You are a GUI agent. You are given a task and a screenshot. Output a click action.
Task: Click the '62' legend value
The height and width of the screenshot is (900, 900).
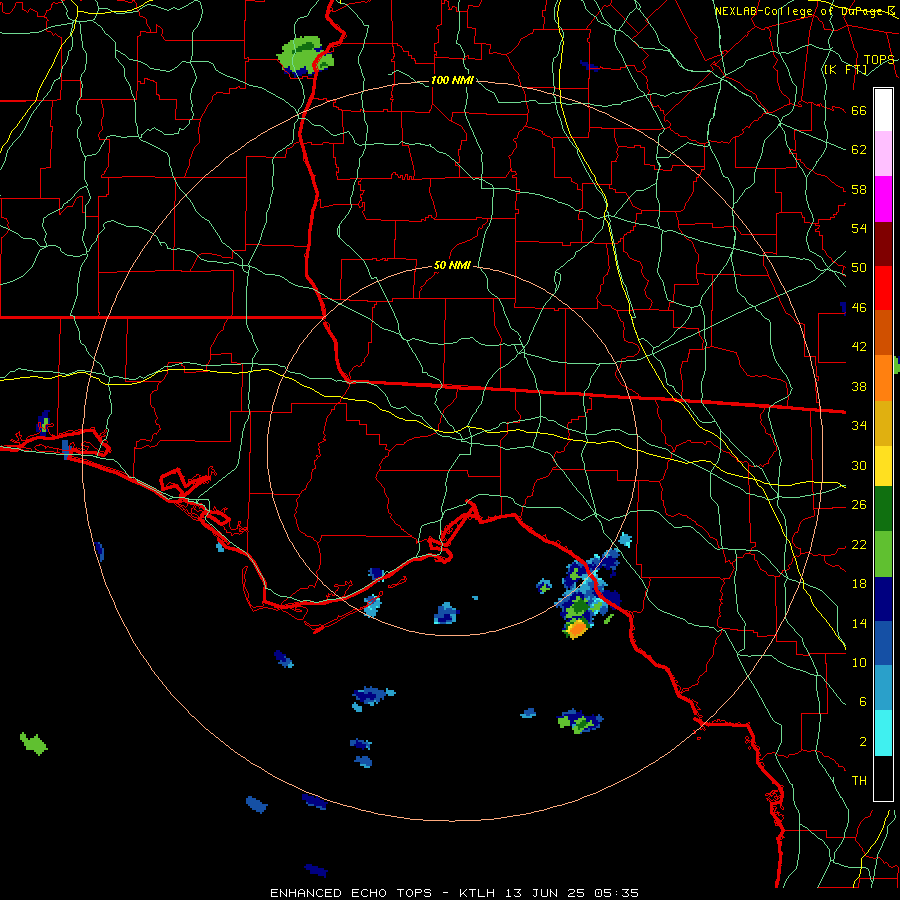coord(859,150)
